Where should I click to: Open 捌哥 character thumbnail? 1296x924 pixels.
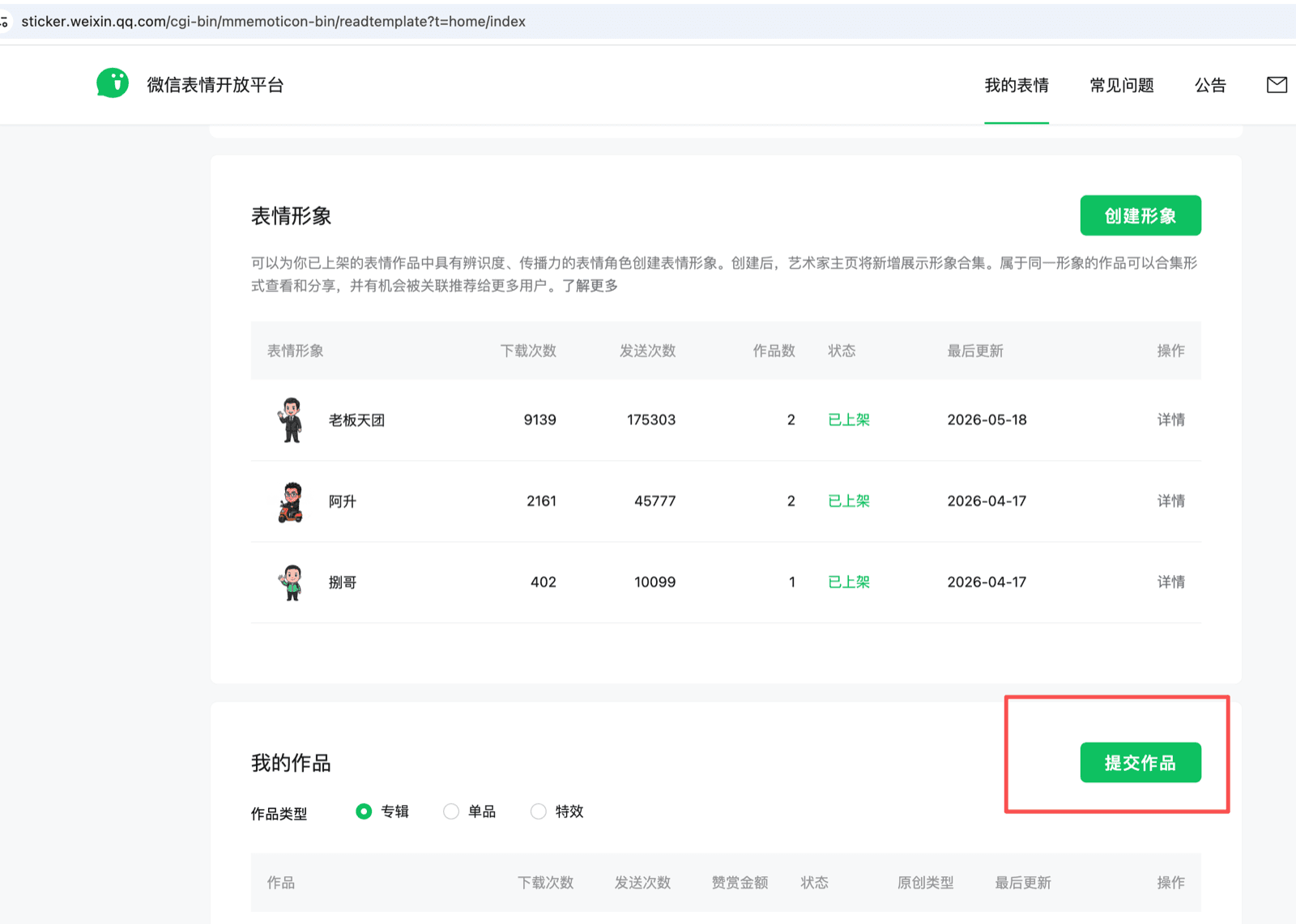tap(291, 582)
